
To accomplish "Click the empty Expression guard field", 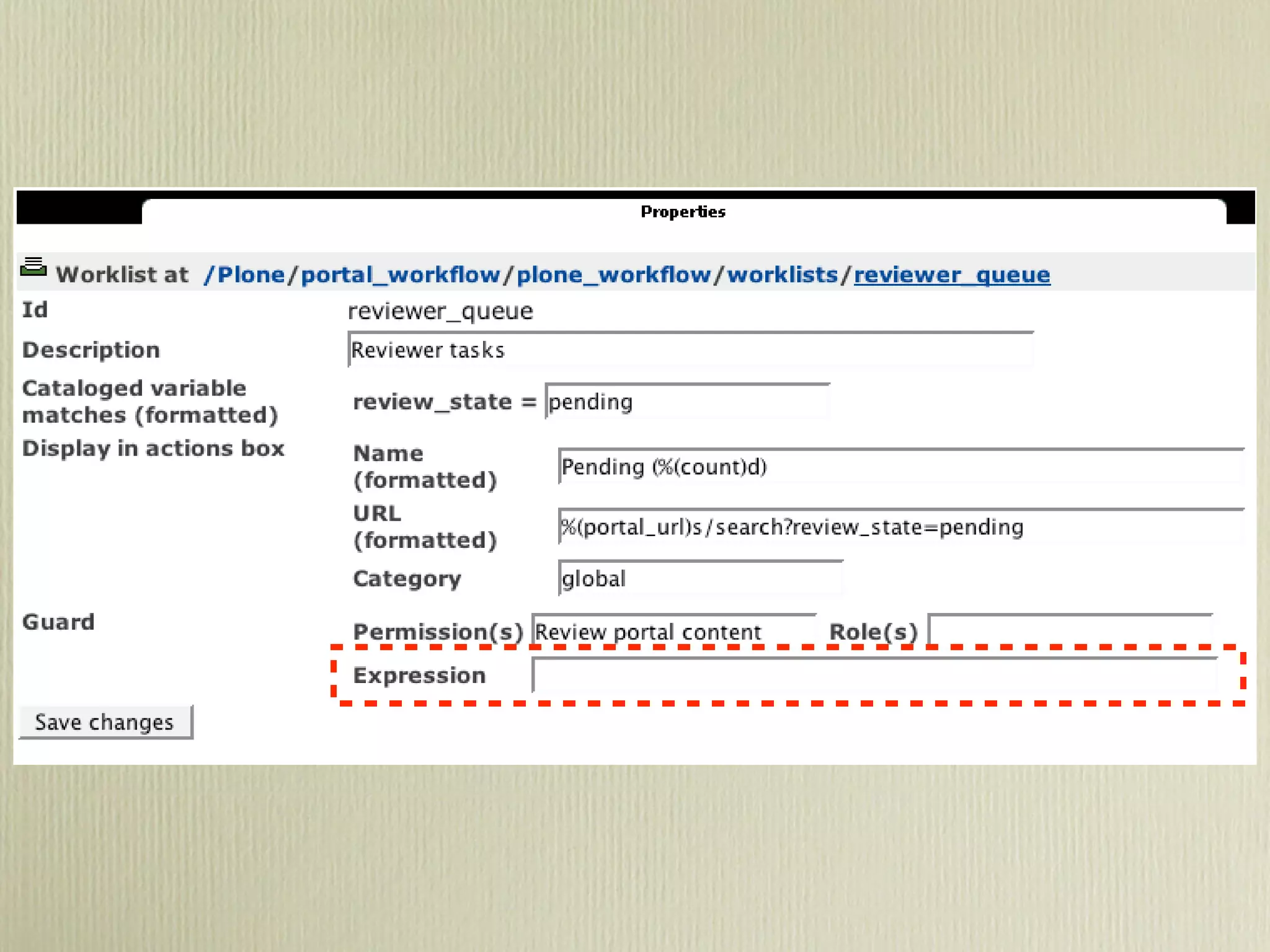I will point(874,675).
